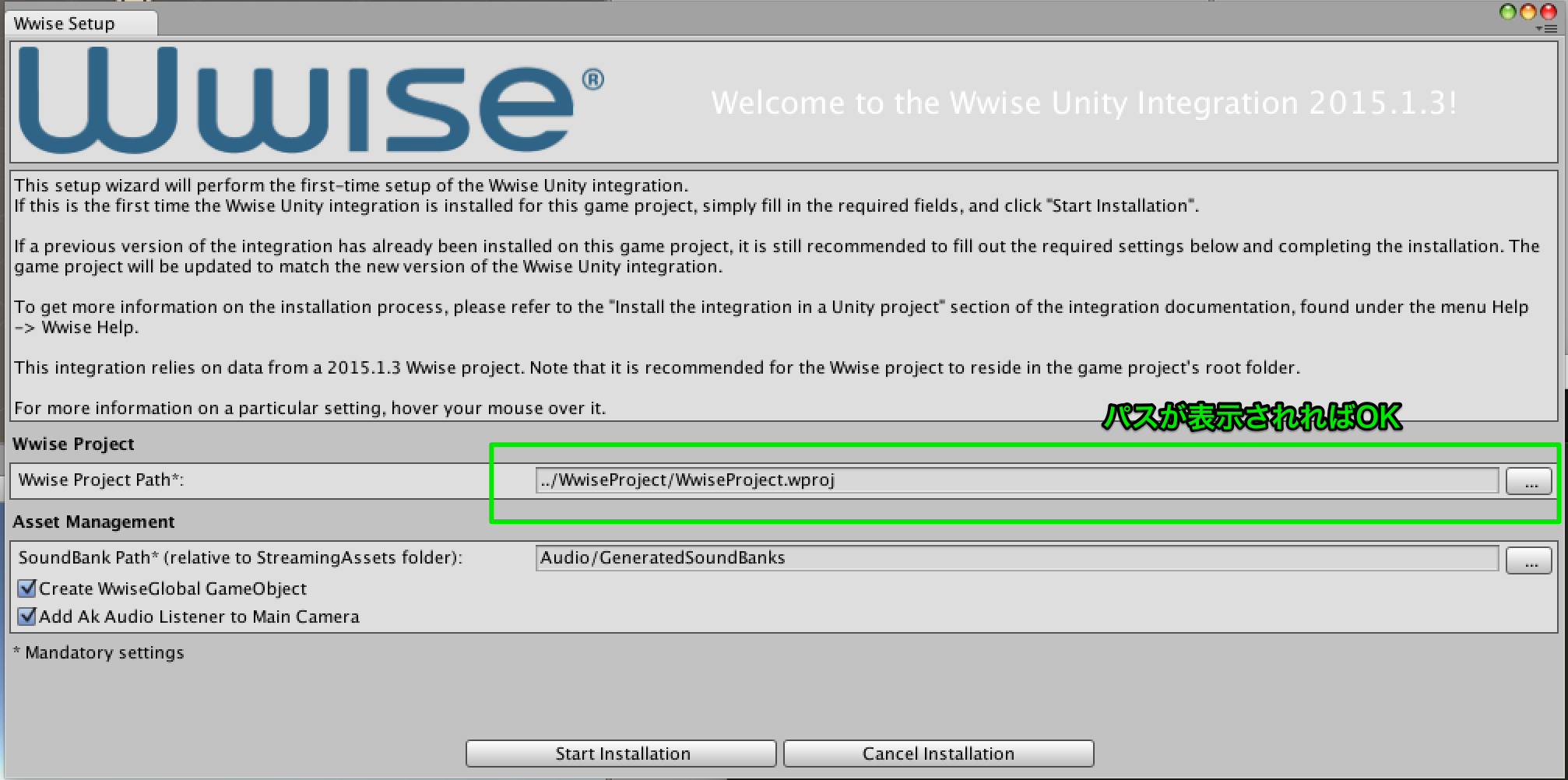Viewport: 1568px width, 780px height.
Task: Click the SoundBank Path* label text
Action: [x=241, y=557]
